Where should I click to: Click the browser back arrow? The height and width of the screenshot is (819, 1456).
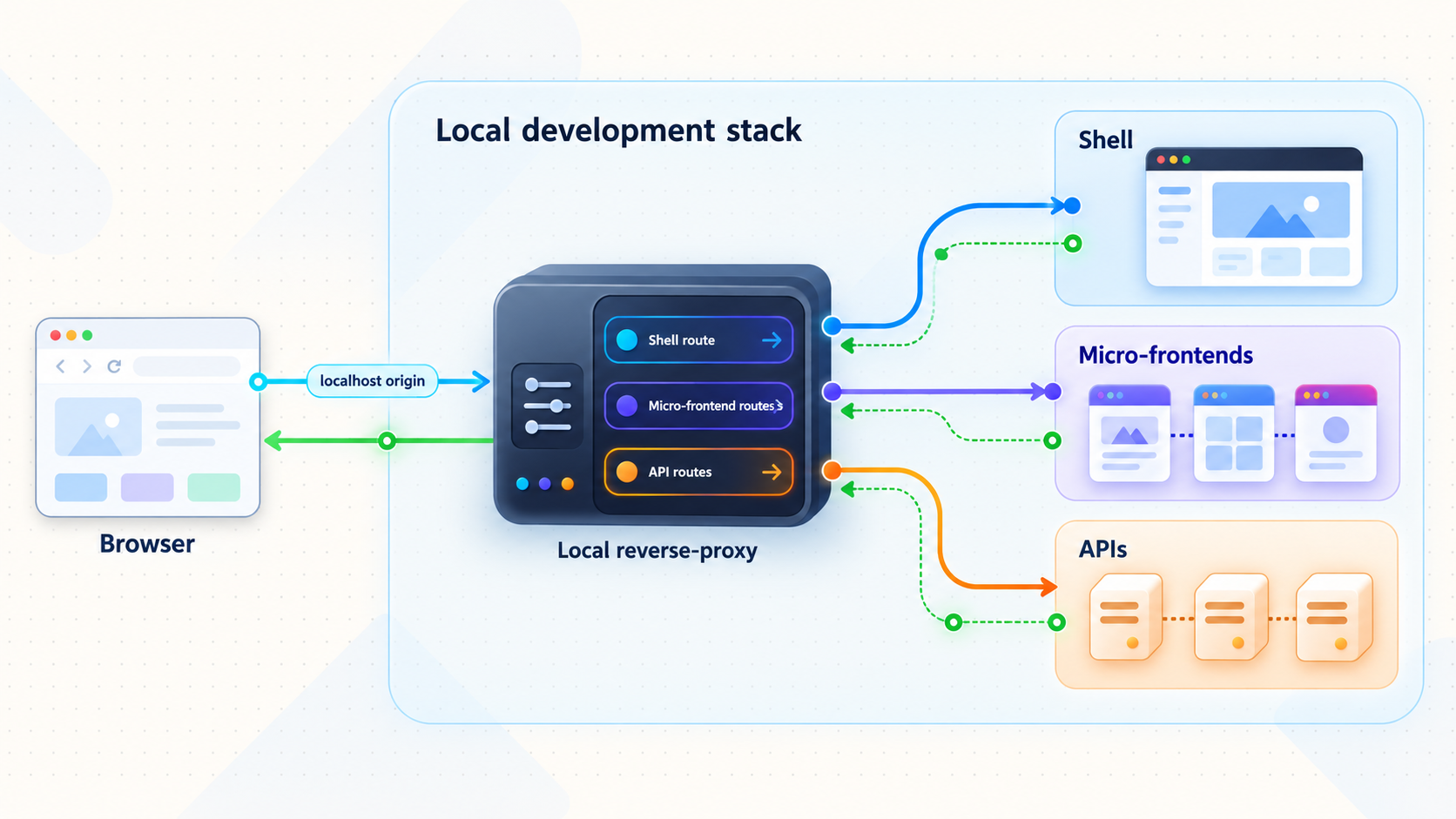click(60, 366)
